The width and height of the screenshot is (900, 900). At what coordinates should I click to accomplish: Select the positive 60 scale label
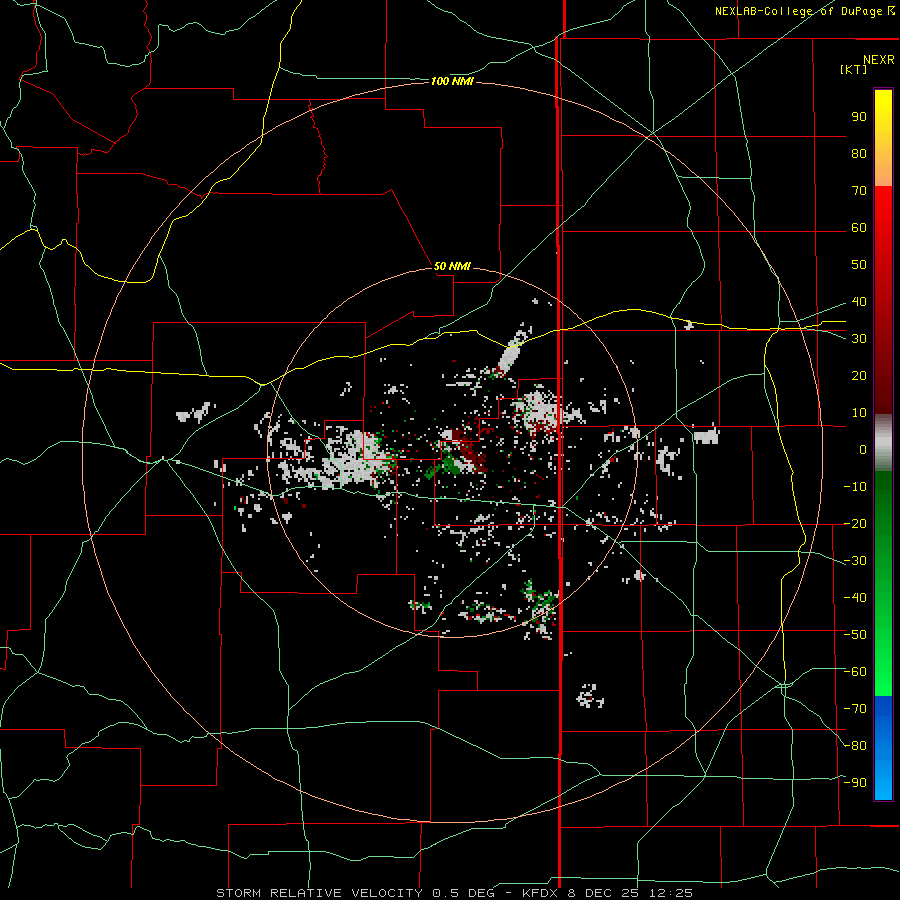859,228
